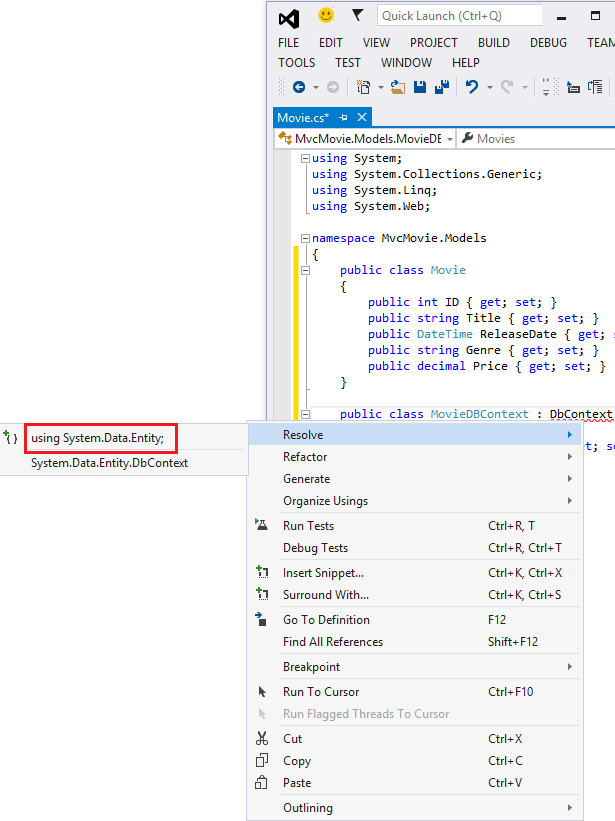Select Paste in the context menu
The width and height of the screenshot is (615, 821).
pos(415,783)
